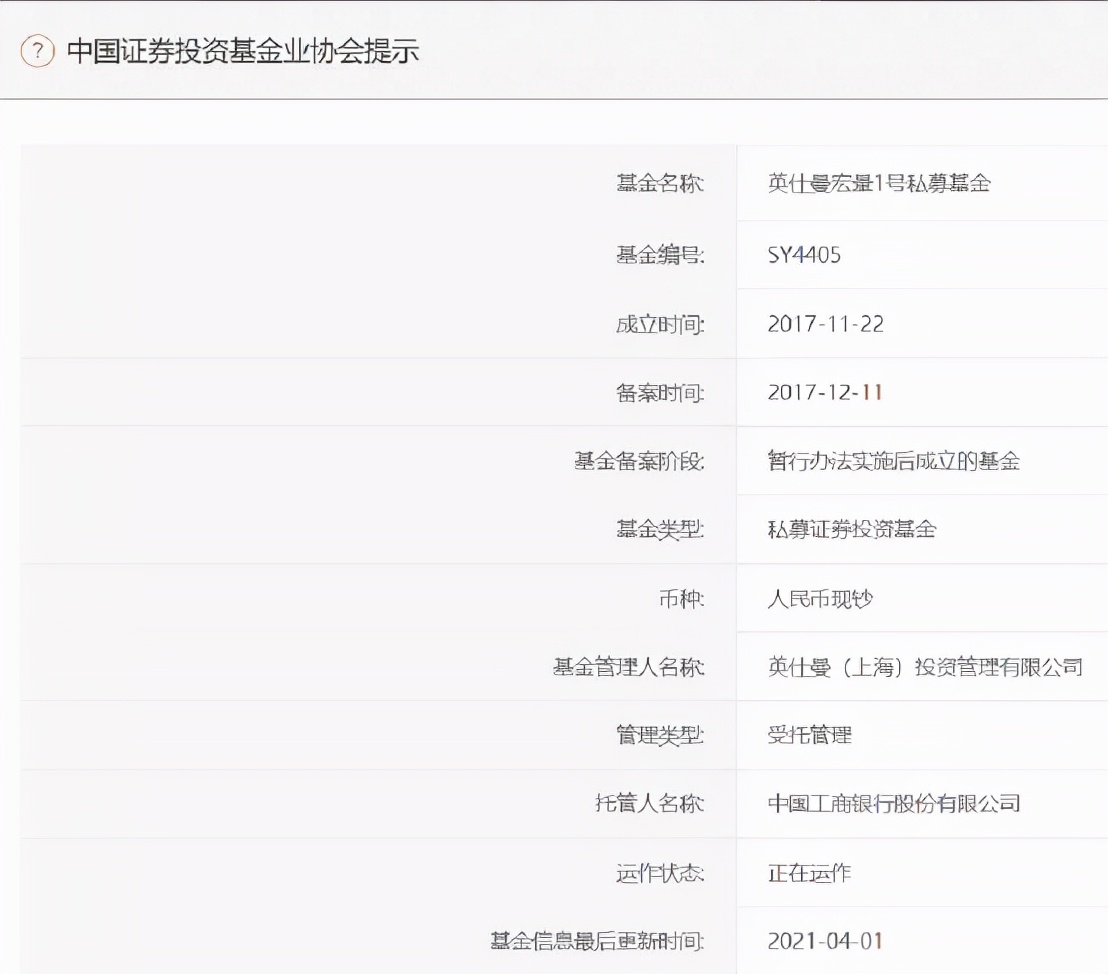1108x974 pixels.
Task: Click the 正在运作 operating status value
Action: 809,872
